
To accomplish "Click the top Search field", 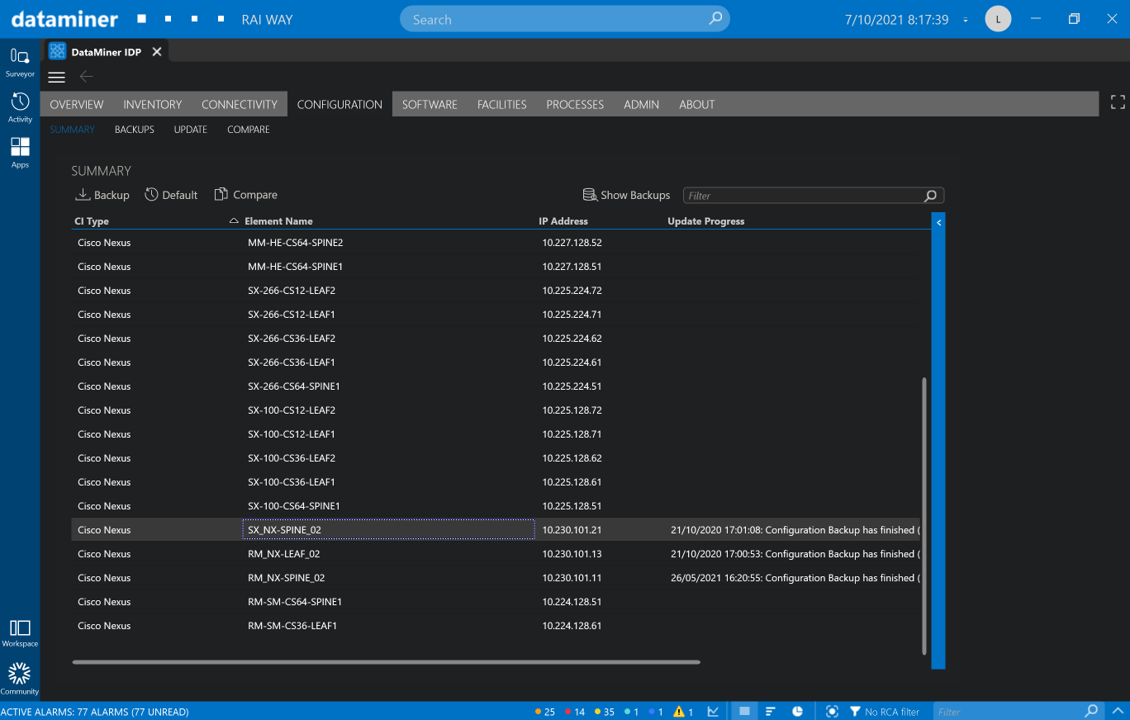I will [564, 19].
